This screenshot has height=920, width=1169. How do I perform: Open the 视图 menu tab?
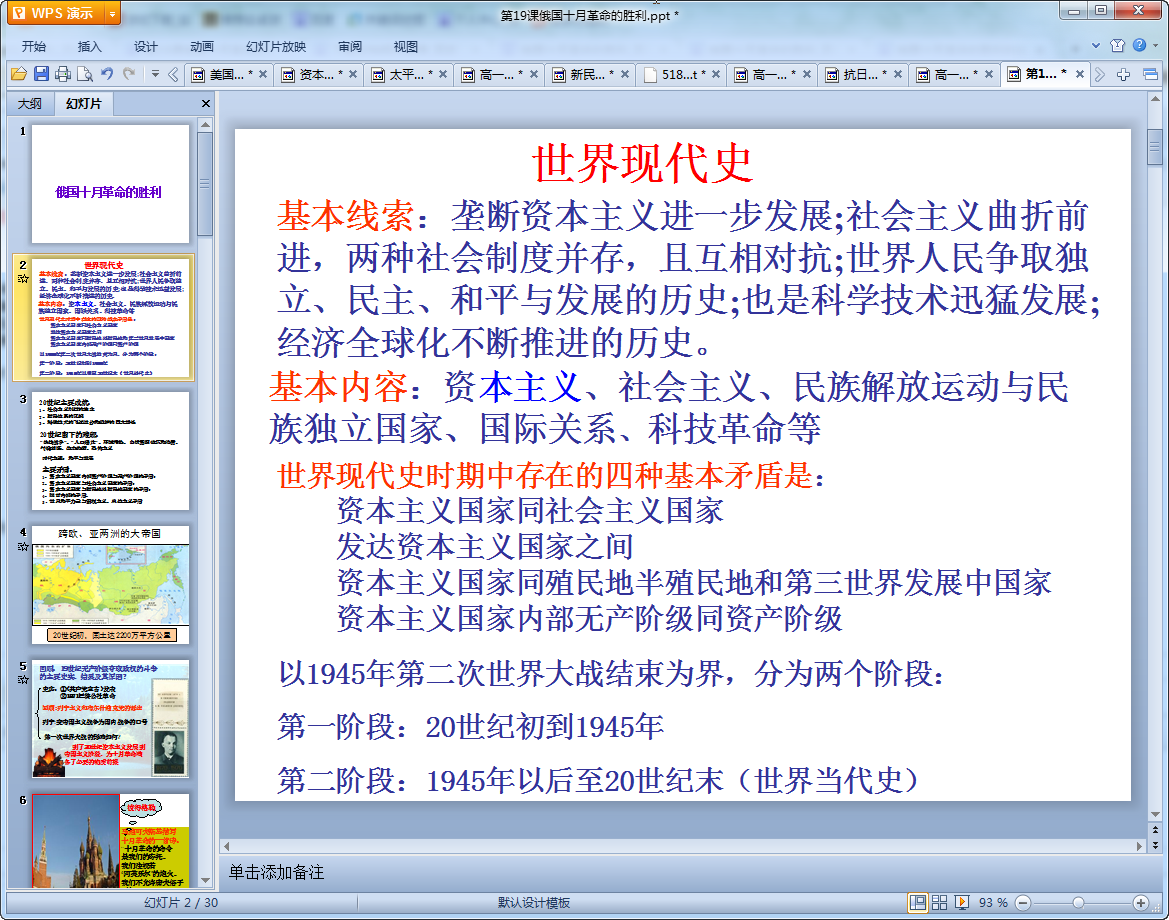406,46
